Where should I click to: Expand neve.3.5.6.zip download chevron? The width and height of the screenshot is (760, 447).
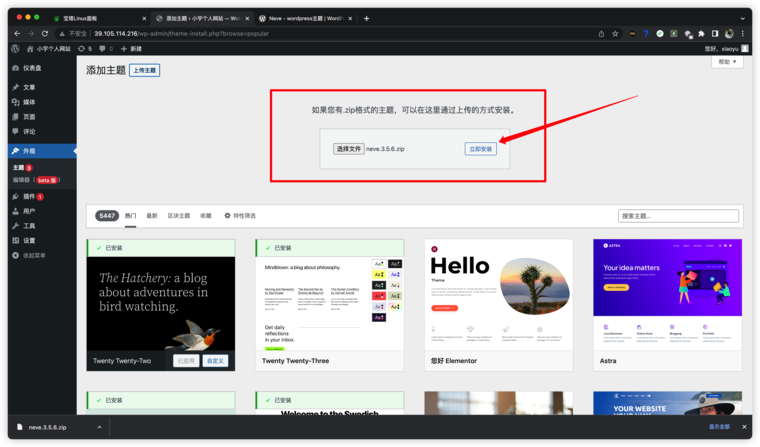click(99, 427)
